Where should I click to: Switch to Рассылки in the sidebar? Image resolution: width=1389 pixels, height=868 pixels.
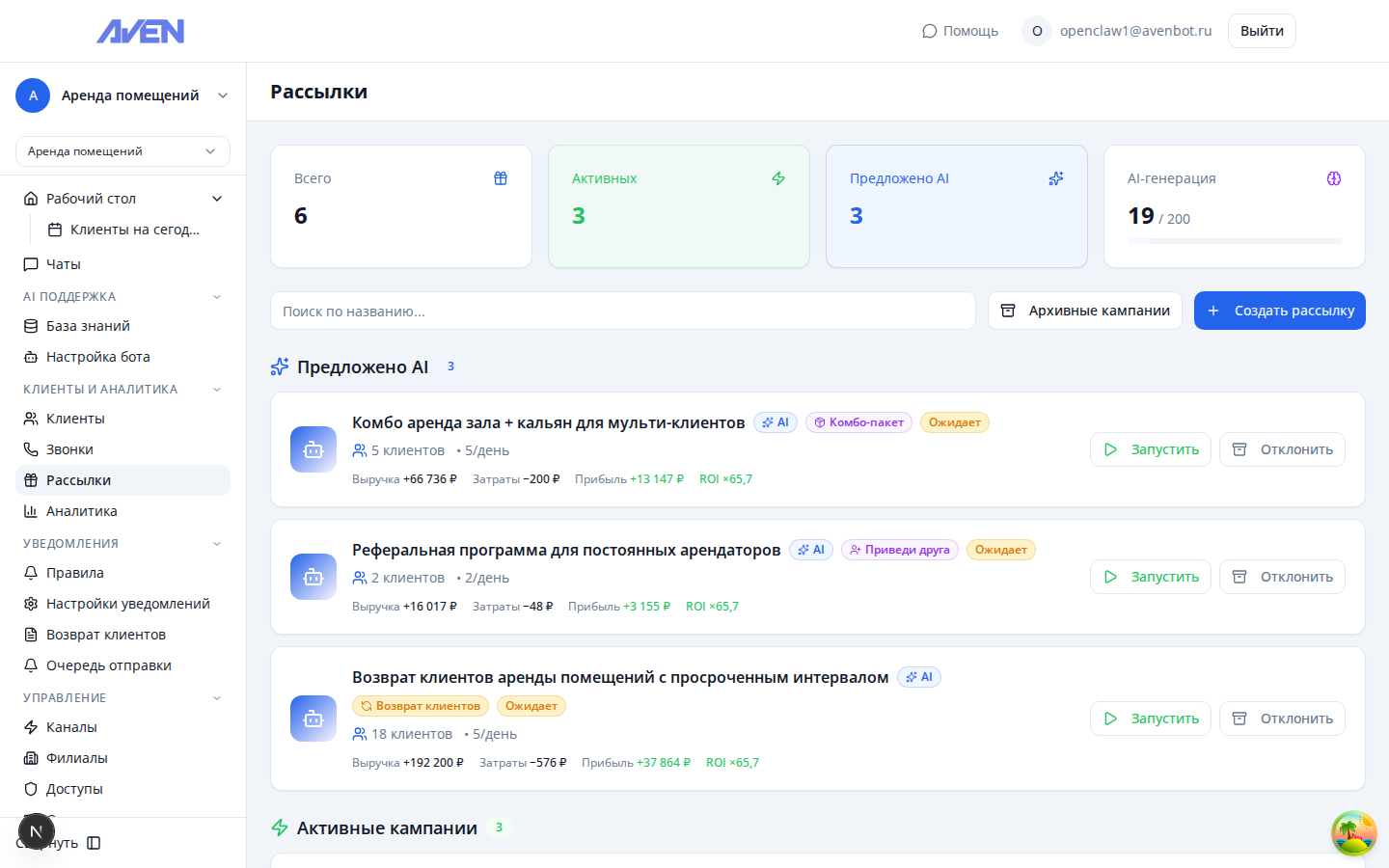(80, 479)
